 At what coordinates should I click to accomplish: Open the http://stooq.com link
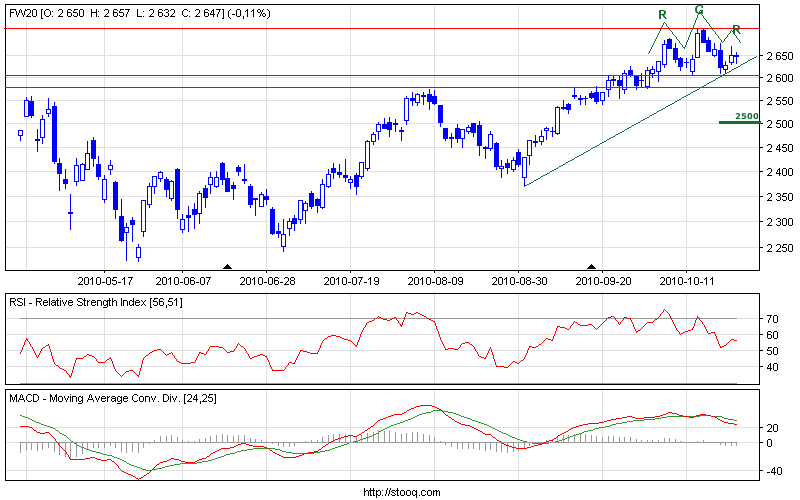click(400, 492)
